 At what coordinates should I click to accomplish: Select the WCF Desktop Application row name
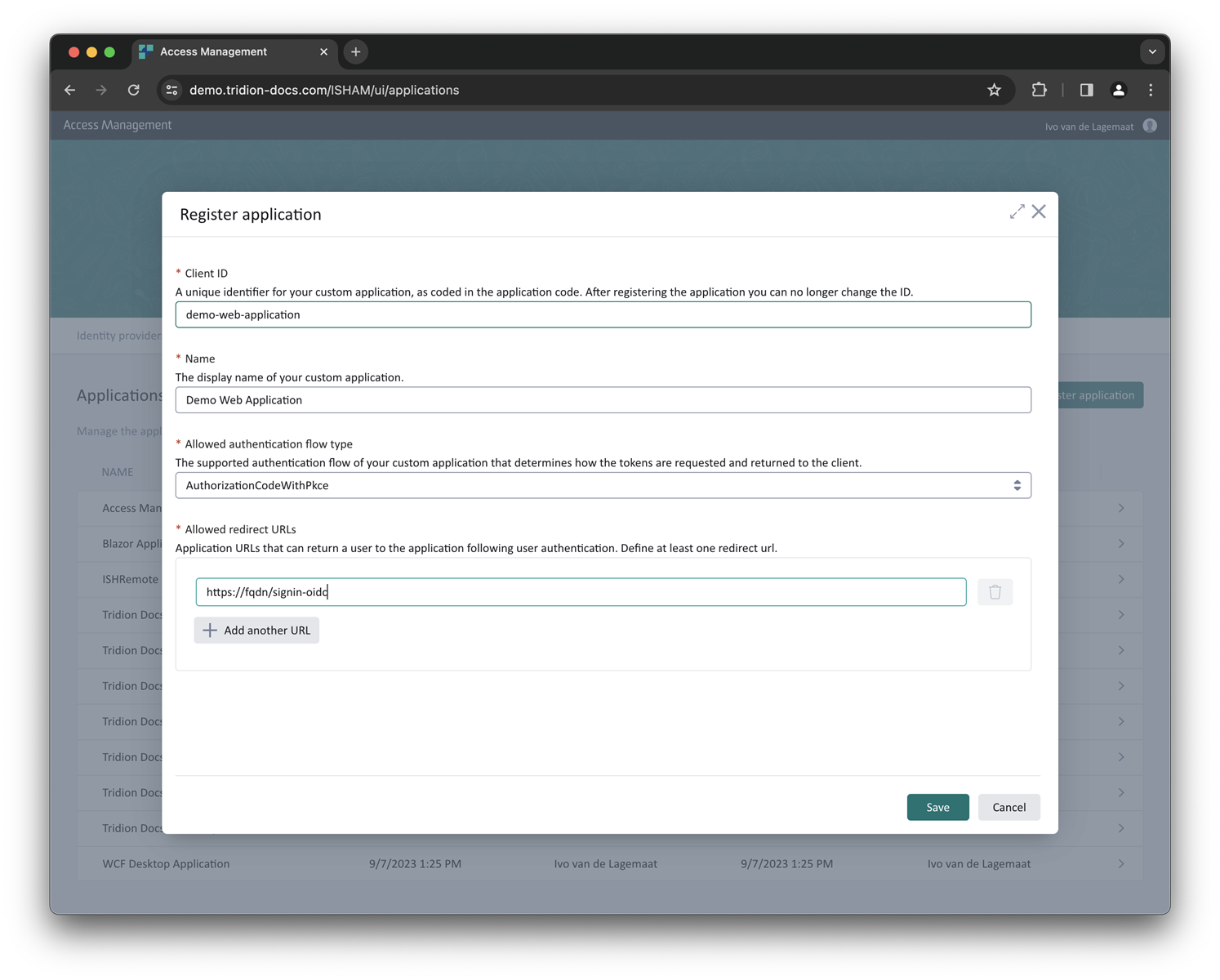166,864
